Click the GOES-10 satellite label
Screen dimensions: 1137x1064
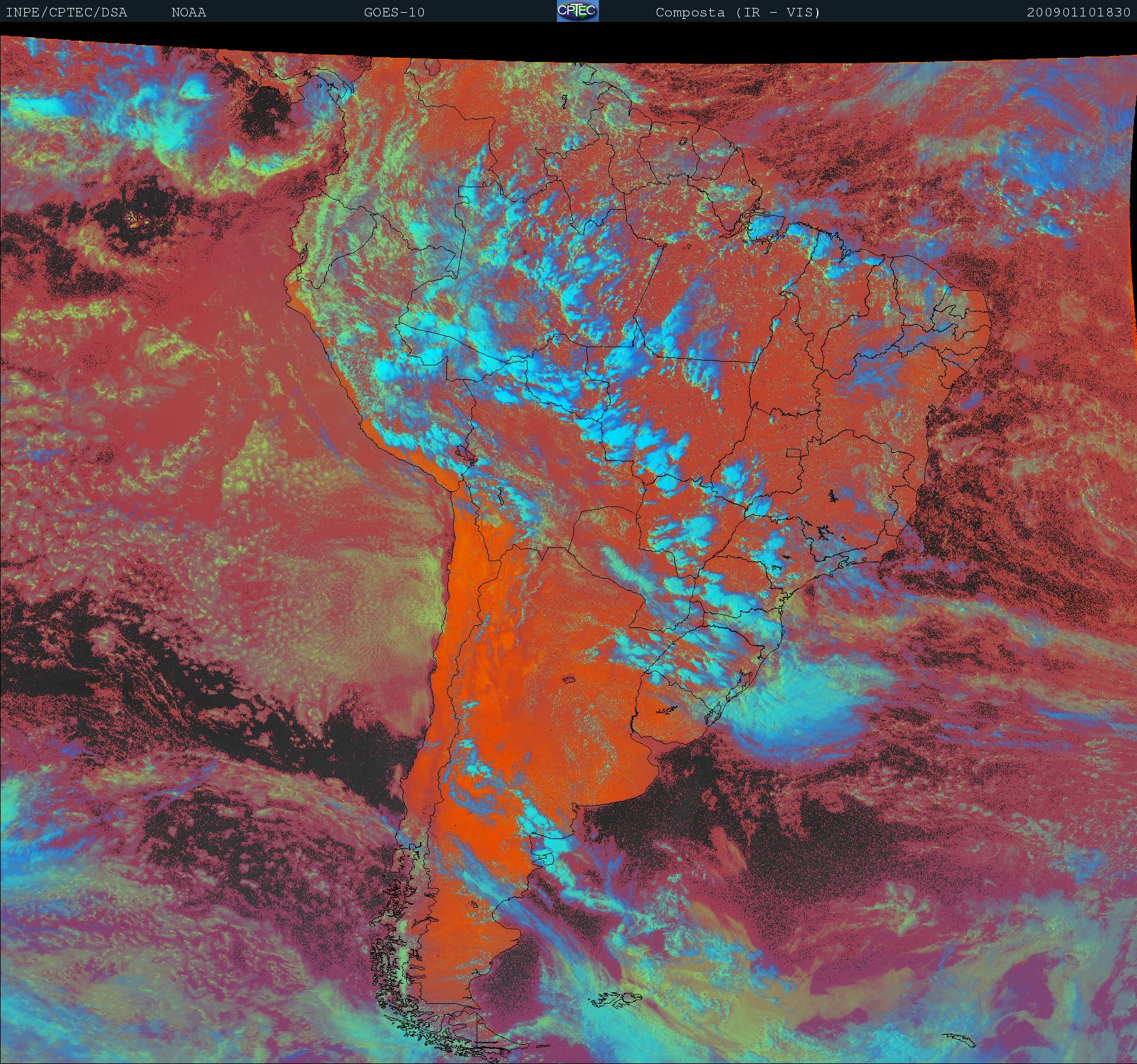[394, 12]
